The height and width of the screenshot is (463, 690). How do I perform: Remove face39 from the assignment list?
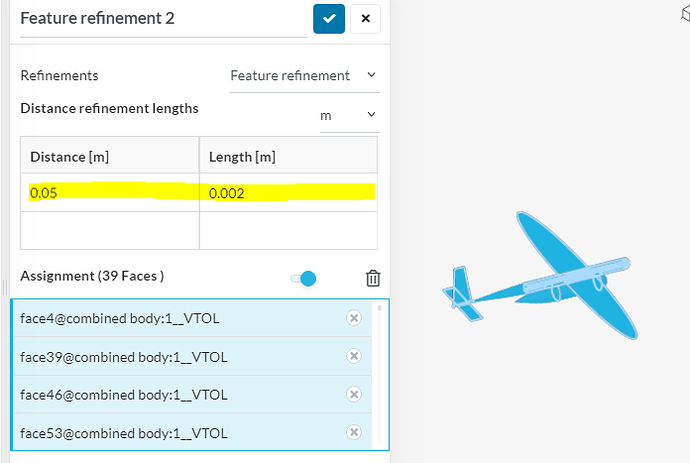353,356
